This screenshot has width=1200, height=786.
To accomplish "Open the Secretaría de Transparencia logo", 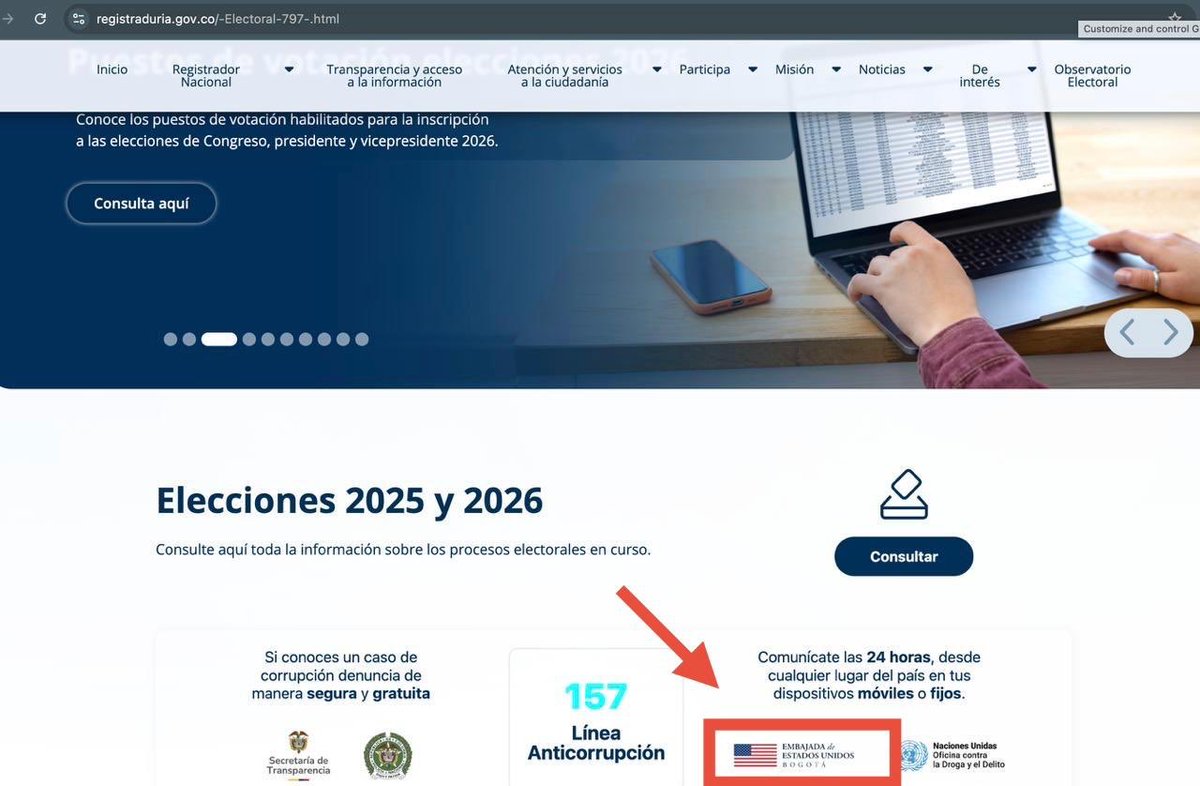I will 298,755.
